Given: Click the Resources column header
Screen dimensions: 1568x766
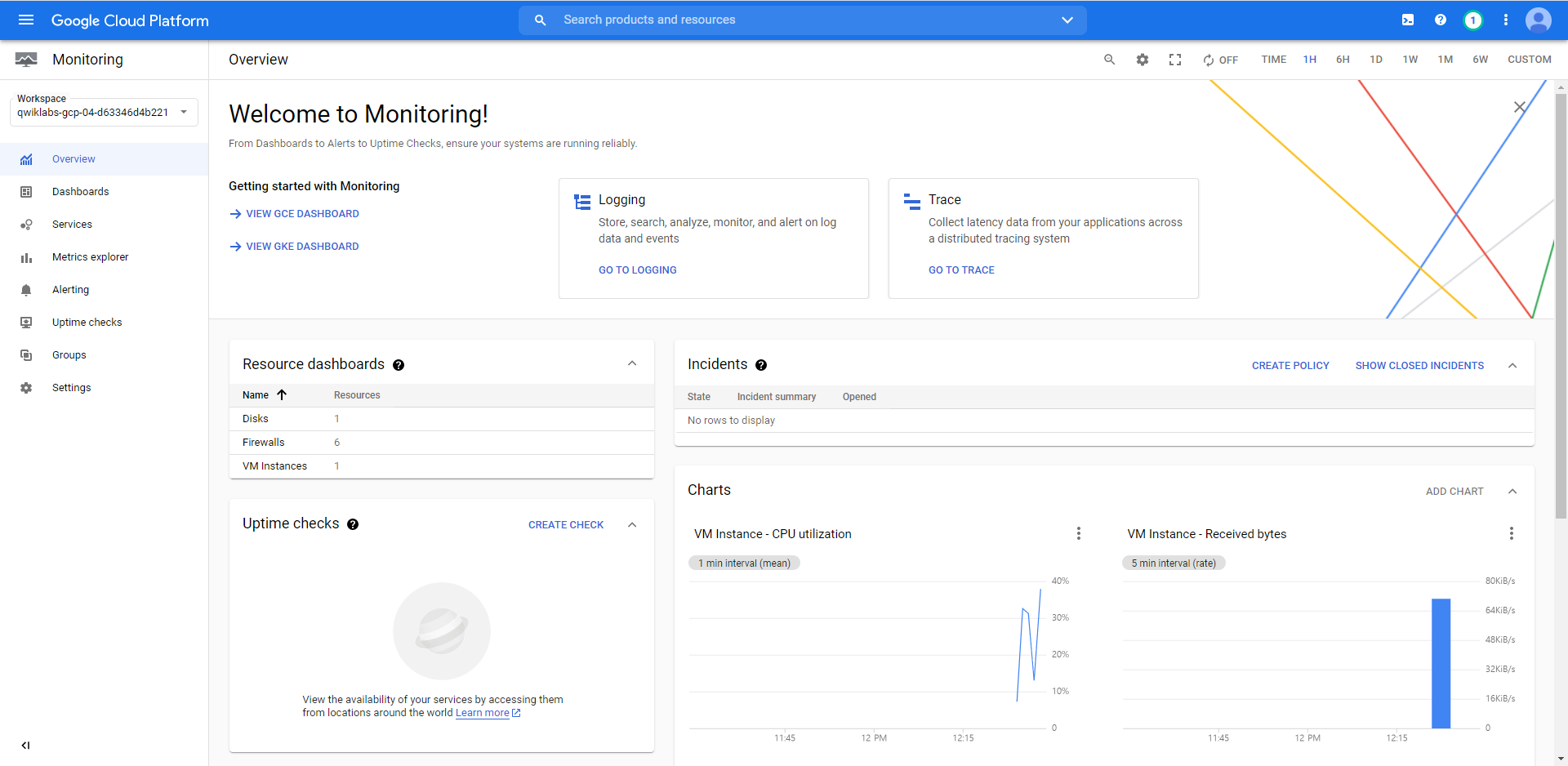Looking at the screenshot, I should click(x=357, y=395).
